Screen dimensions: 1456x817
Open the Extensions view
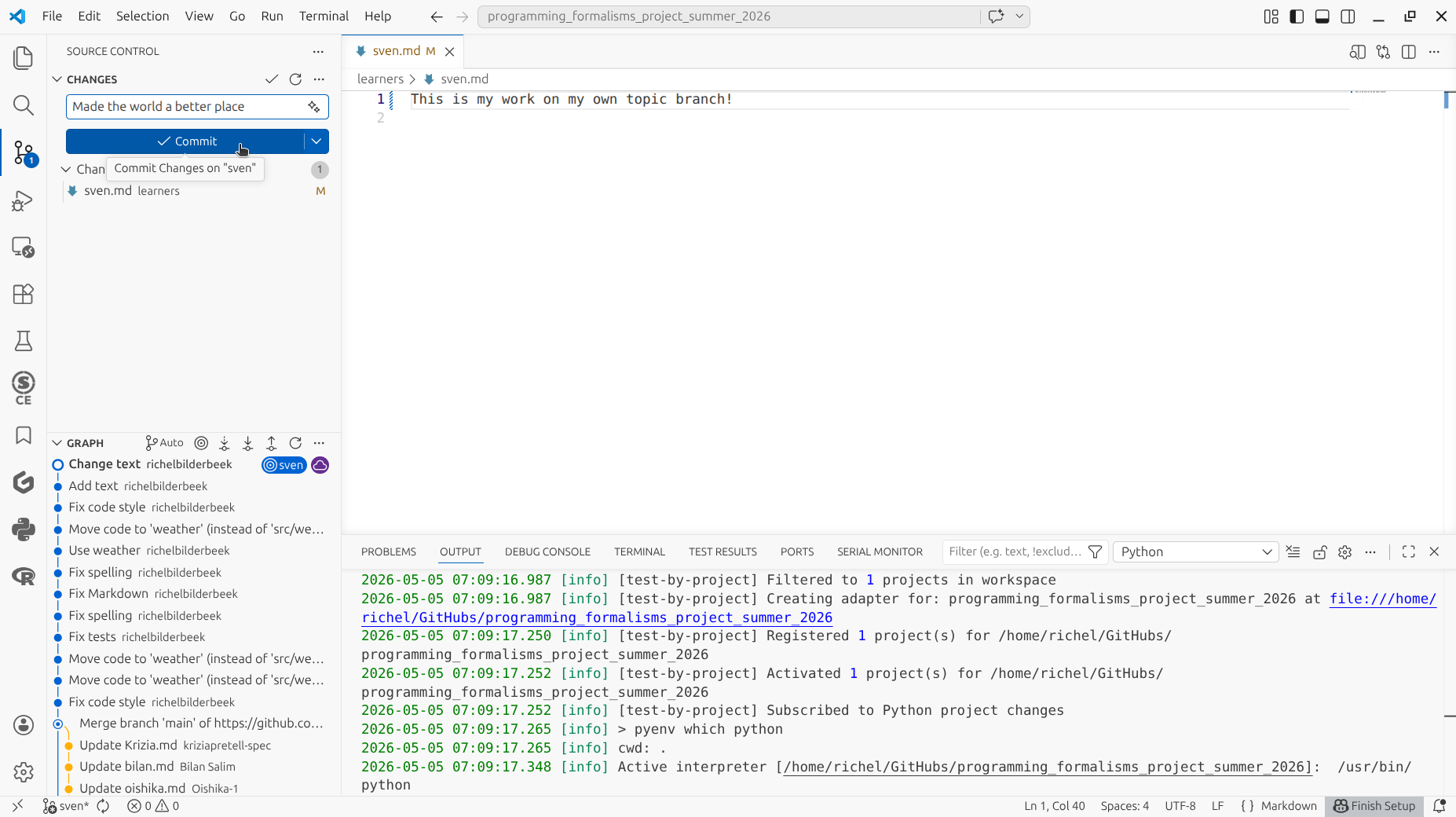tap(24, 294)
